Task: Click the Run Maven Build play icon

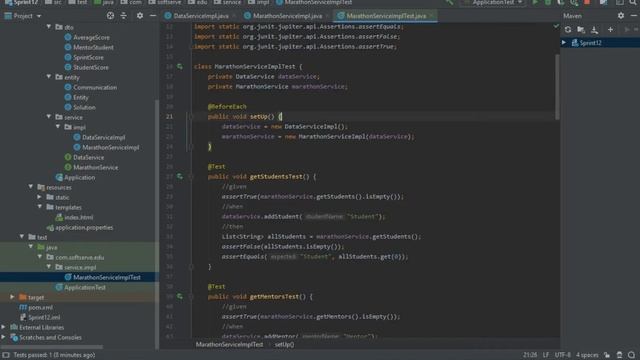Action: 627,30
